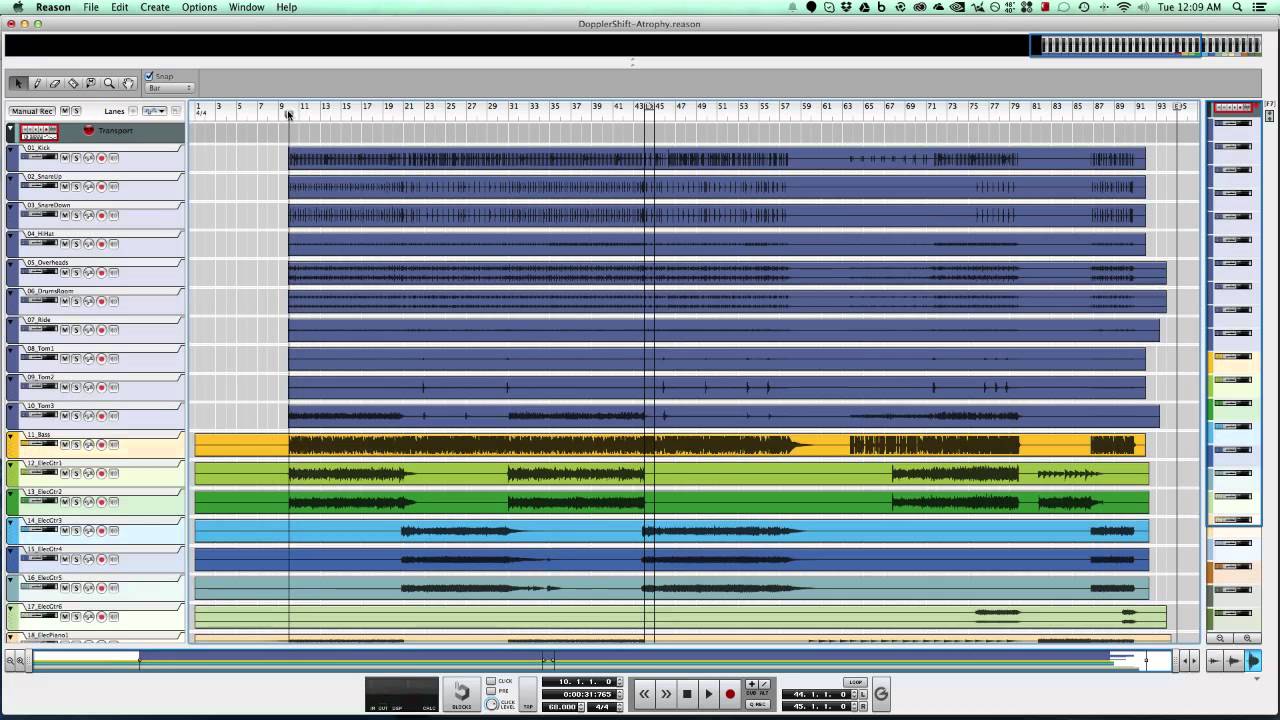Open the Options menu
The height and width of the screenshot is (720, 1280).
(199, 7)
